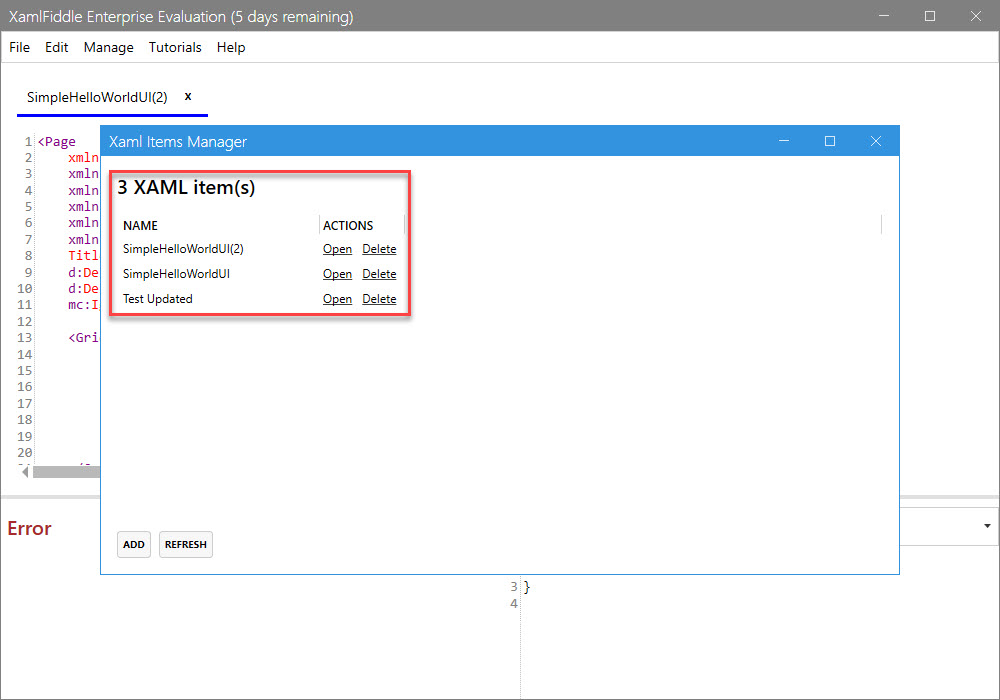The width and height of the screenshot is (1000, 700).
Task: Open the File menu
Action: click(x=19, y=47)
